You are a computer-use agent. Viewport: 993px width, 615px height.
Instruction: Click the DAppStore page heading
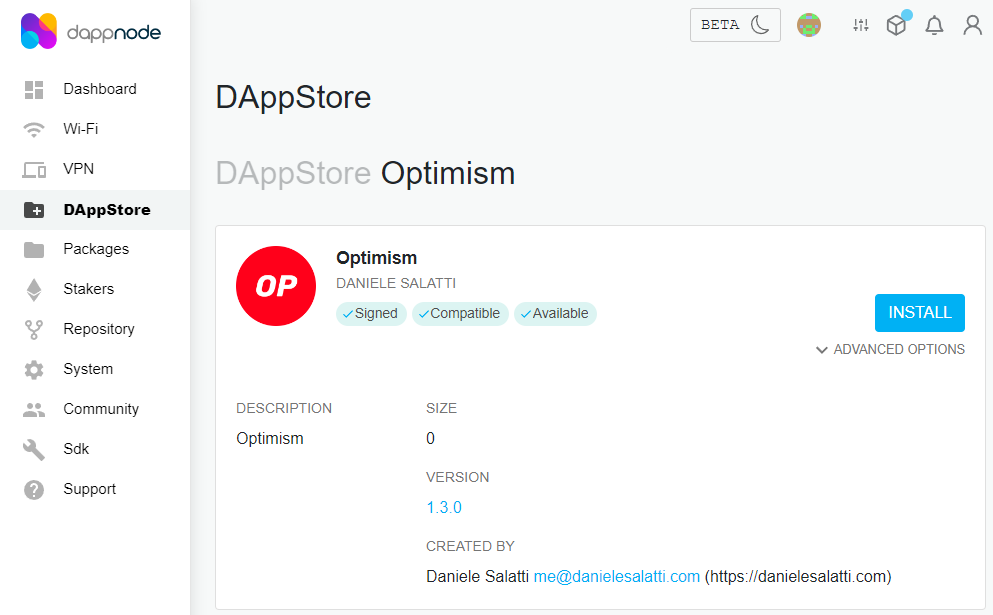pyautogui.click(x=293, y=98)
